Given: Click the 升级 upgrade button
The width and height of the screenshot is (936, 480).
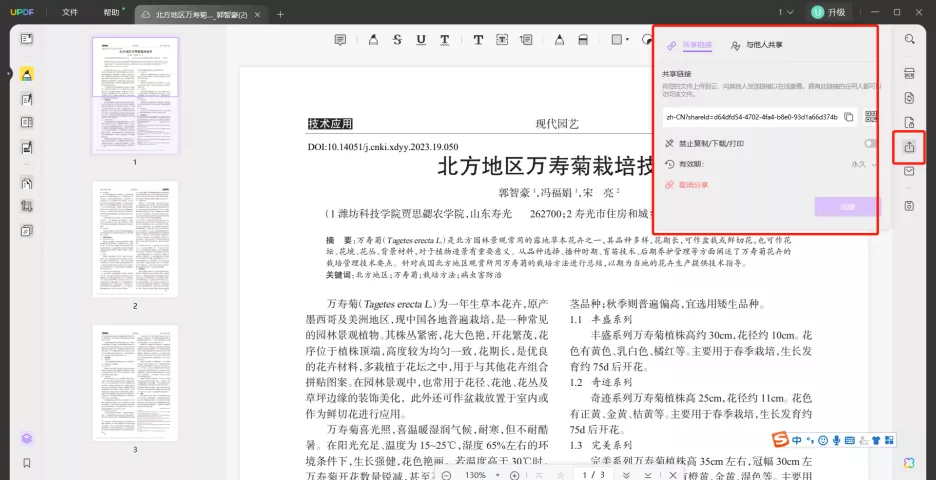Looking at the screenshot, I should 830,12.
